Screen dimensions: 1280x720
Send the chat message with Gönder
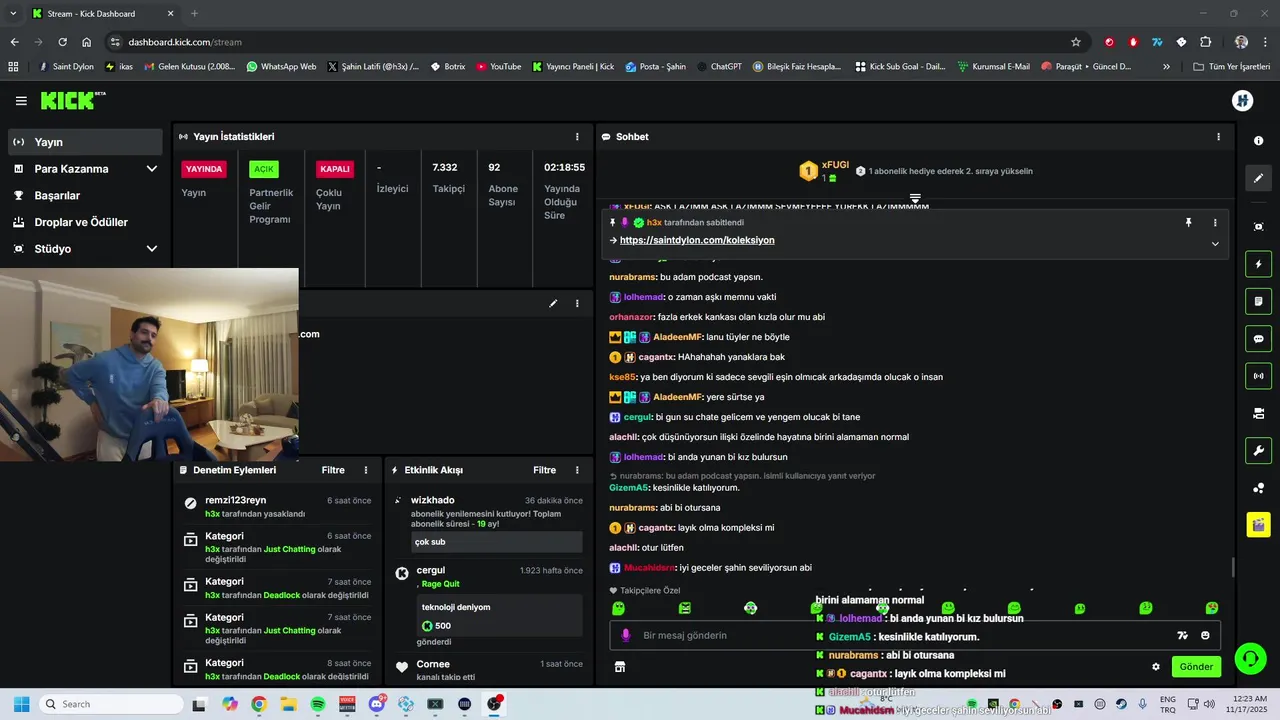click(1196, 667)
